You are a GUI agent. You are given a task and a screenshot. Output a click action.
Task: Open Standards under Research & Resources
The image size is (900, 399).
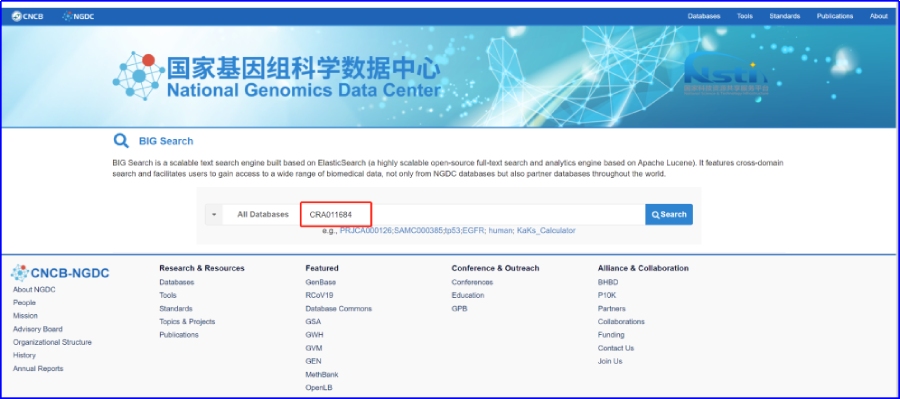pyautogui.click(x=176, y=308)
